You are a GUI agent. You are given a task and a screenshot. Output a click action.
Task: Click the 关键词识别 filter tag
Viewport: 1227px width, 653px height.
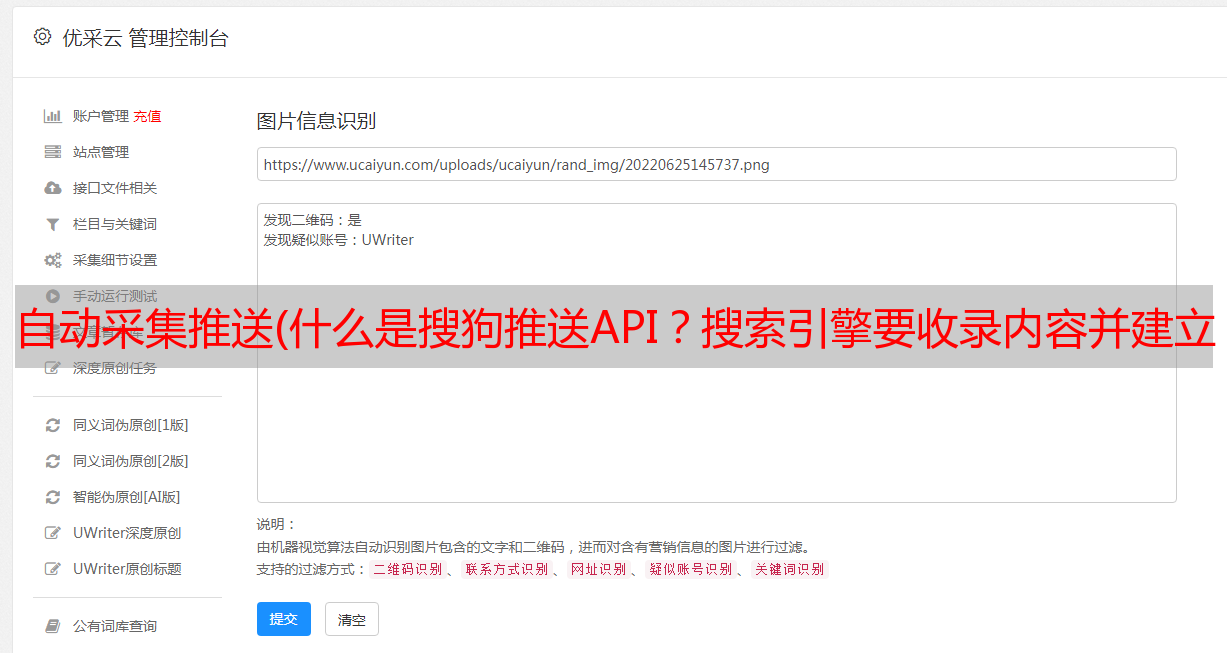790,569
